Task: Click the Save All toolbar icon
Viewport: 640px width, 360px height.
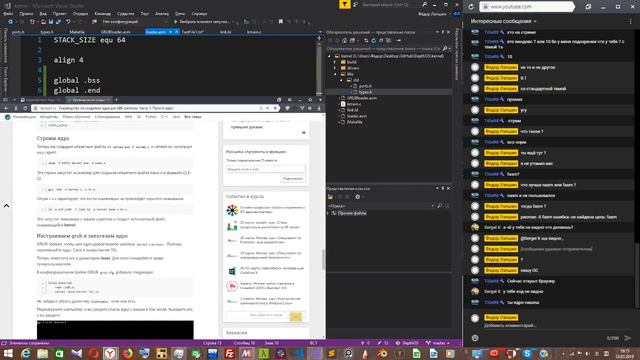Action: [x=58, y=22]
